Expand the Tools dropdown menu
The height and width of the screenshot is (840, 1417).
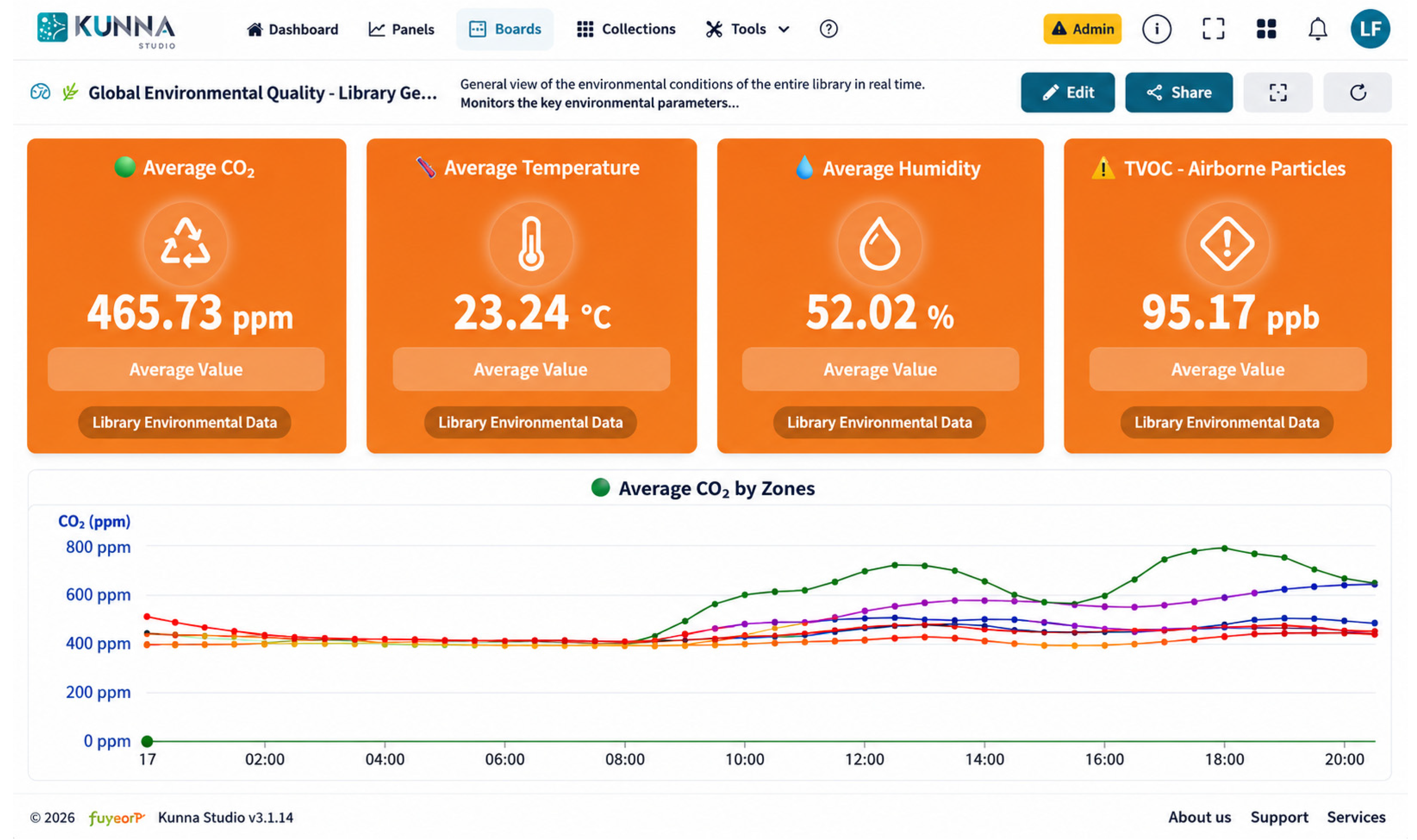pos(747,29)
